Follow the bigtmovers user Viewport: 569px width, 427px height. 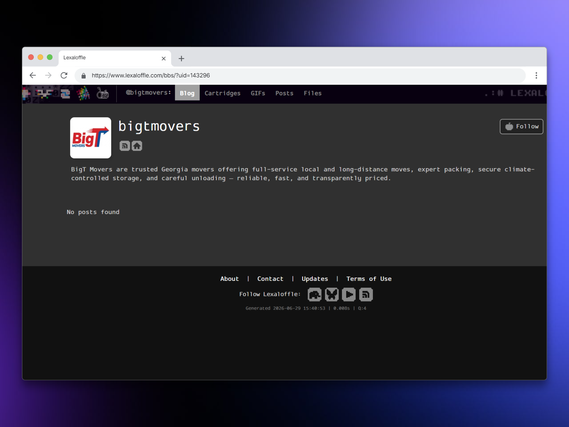click(521, 127)
